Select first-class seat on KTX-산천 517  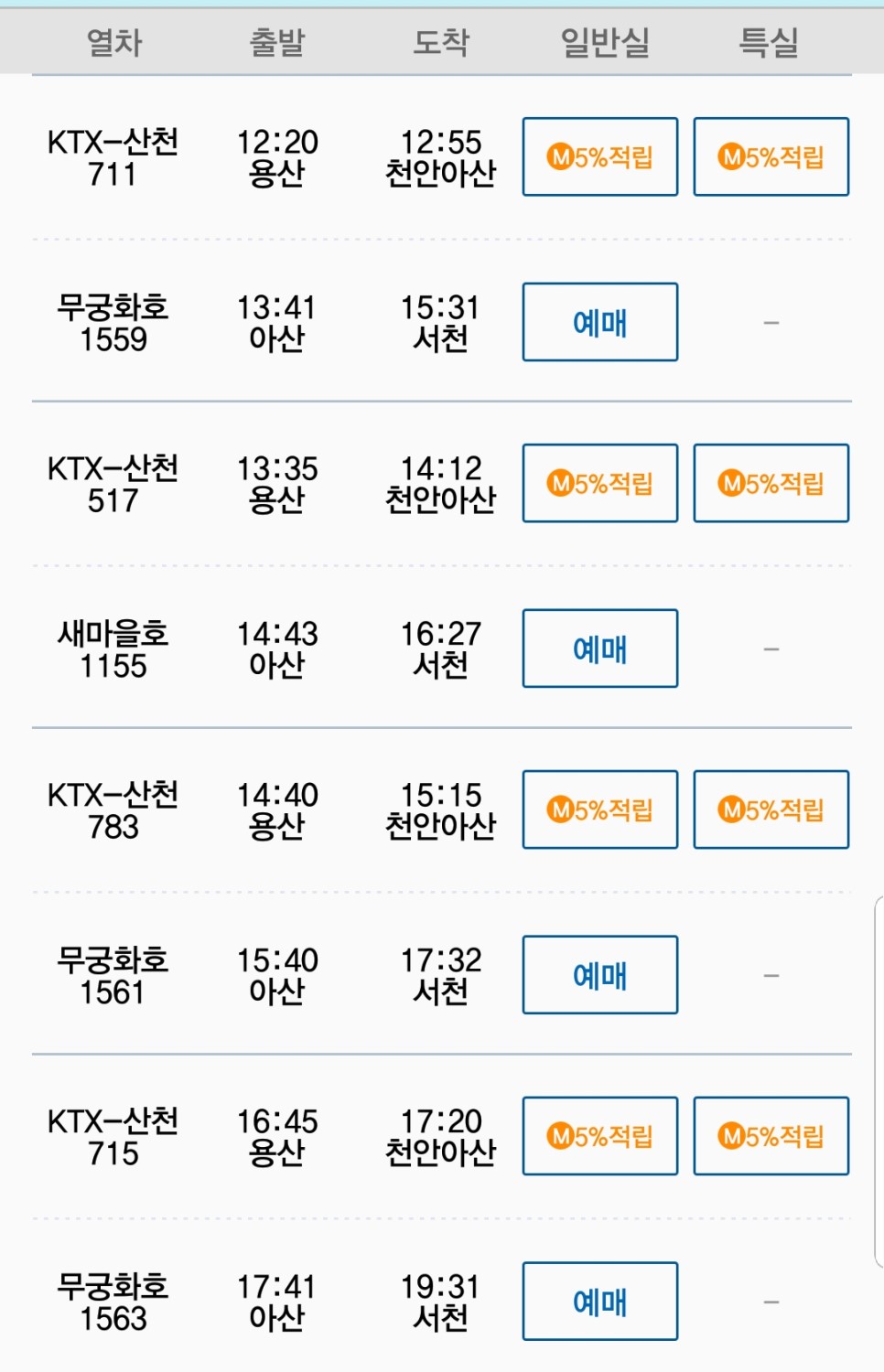(771, 483)
